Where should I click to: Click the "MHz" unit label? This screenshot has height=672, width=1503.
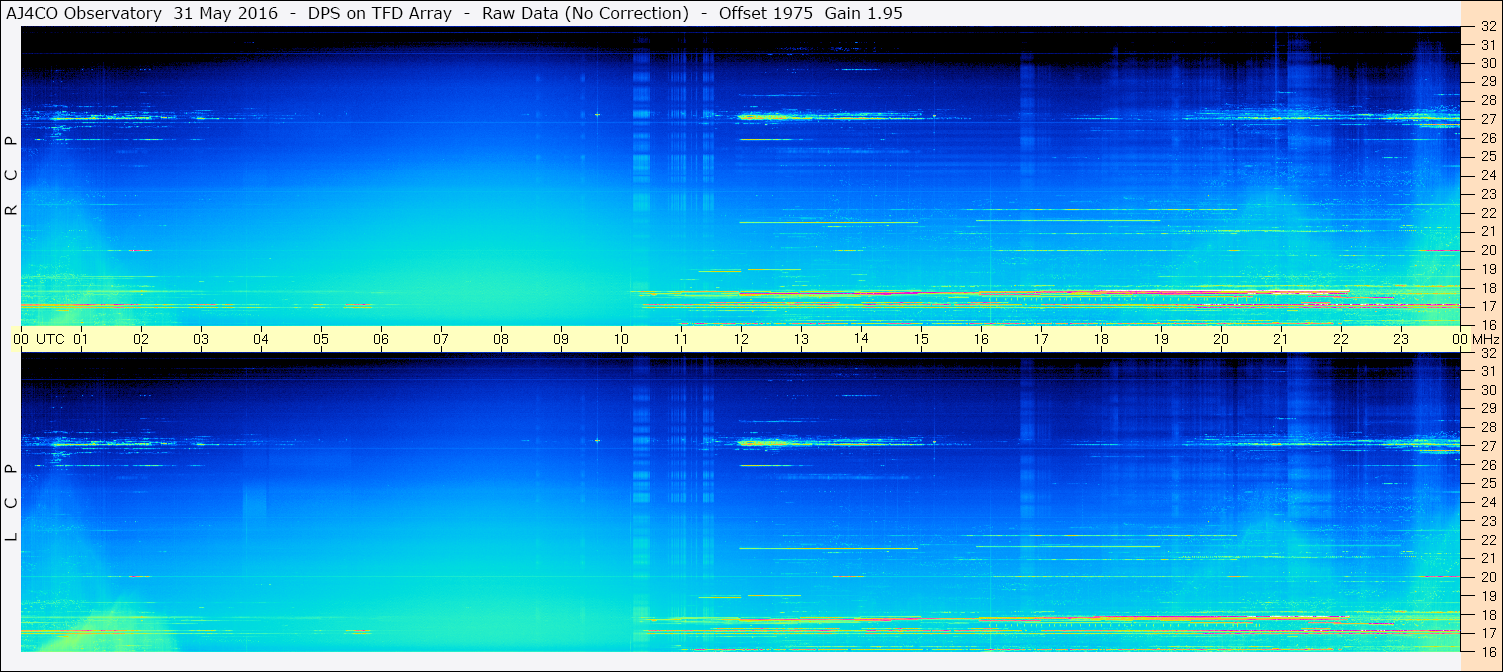coord(1485,339)
